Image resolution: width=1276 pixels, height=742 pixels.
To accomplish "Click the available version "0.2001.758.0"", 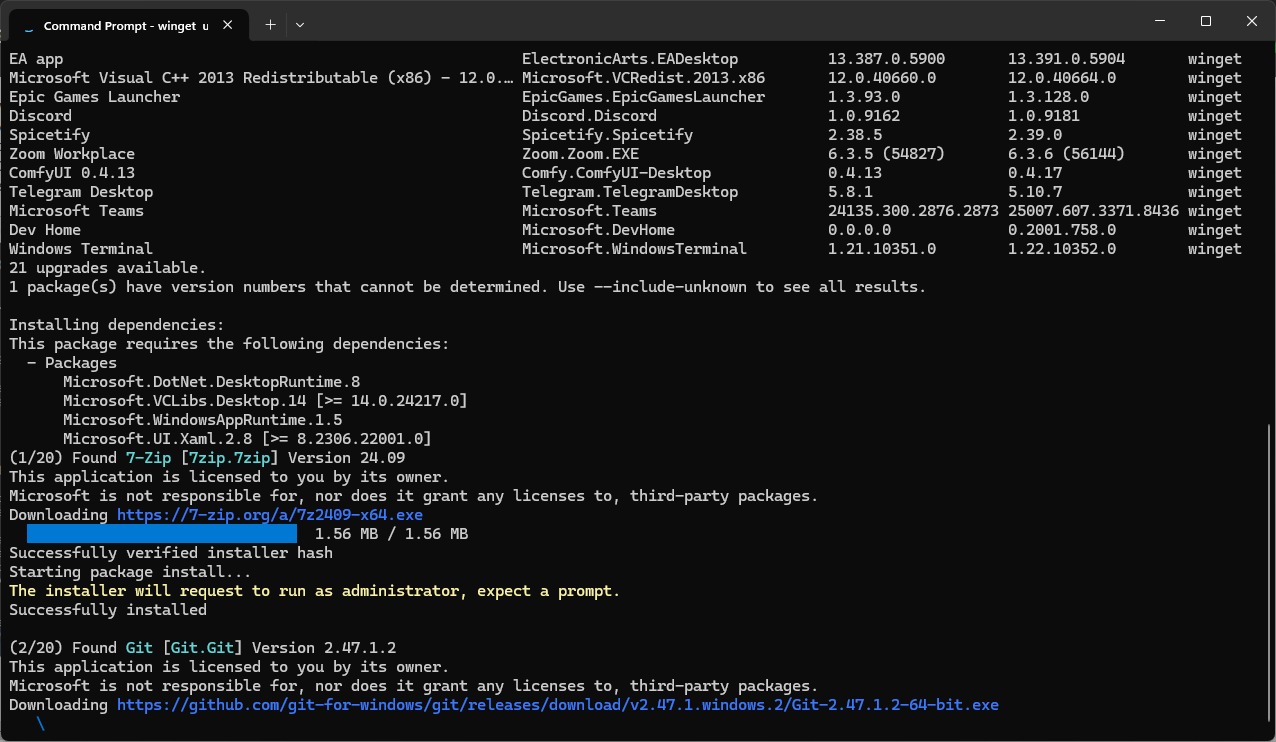I will point(1062,230).
